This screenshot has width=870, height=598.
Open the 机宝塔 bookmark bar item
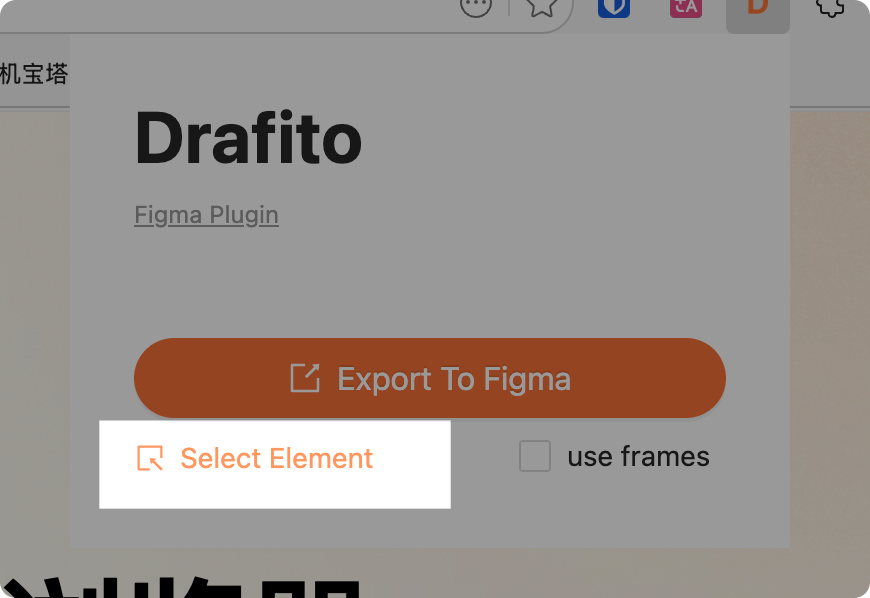click(33, 74)
